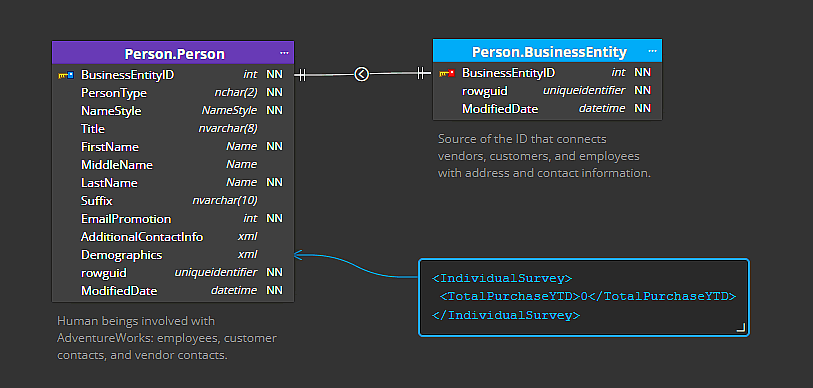Click the nvarchar(8) data type of Title

coord(228,129)
